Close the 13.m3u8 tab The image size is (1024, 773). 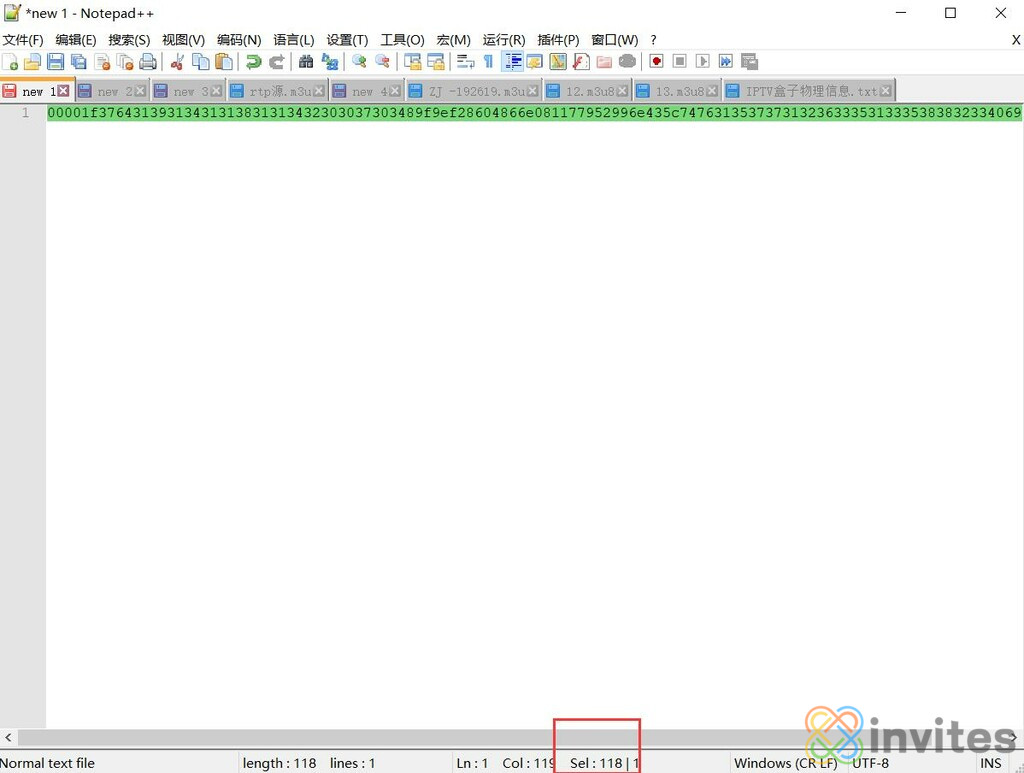pyautogui.click(x=712, y=91)
